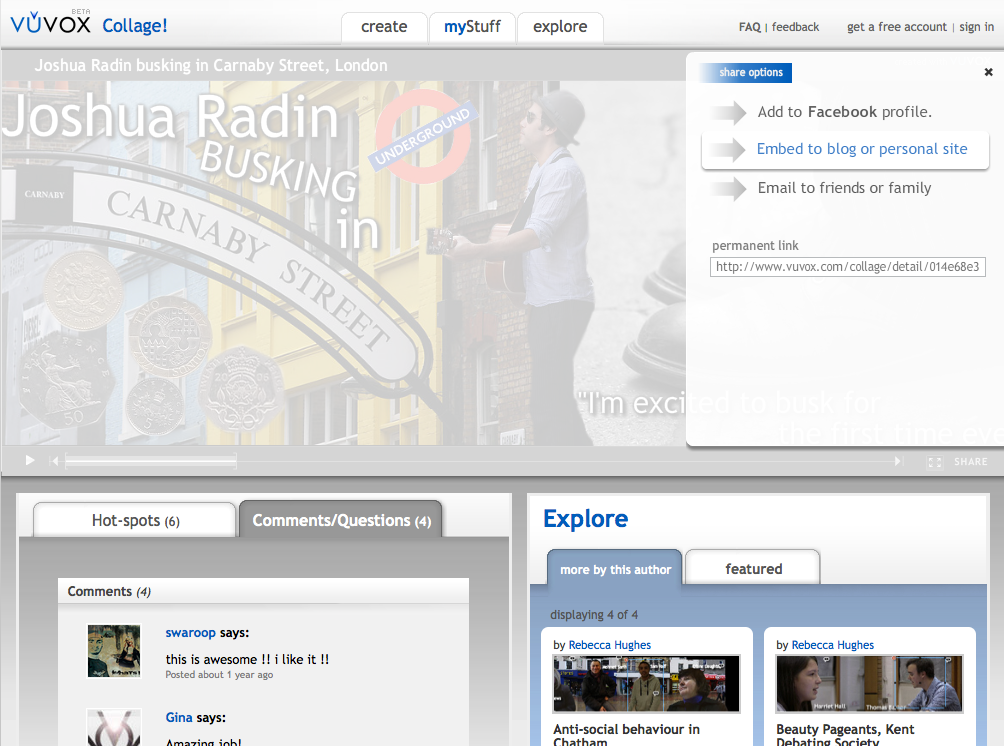Open the Beauty Pageants collage thumbnail
Image resolution: width=1004 pixels, height=746 pixels.
pos(870,684)
